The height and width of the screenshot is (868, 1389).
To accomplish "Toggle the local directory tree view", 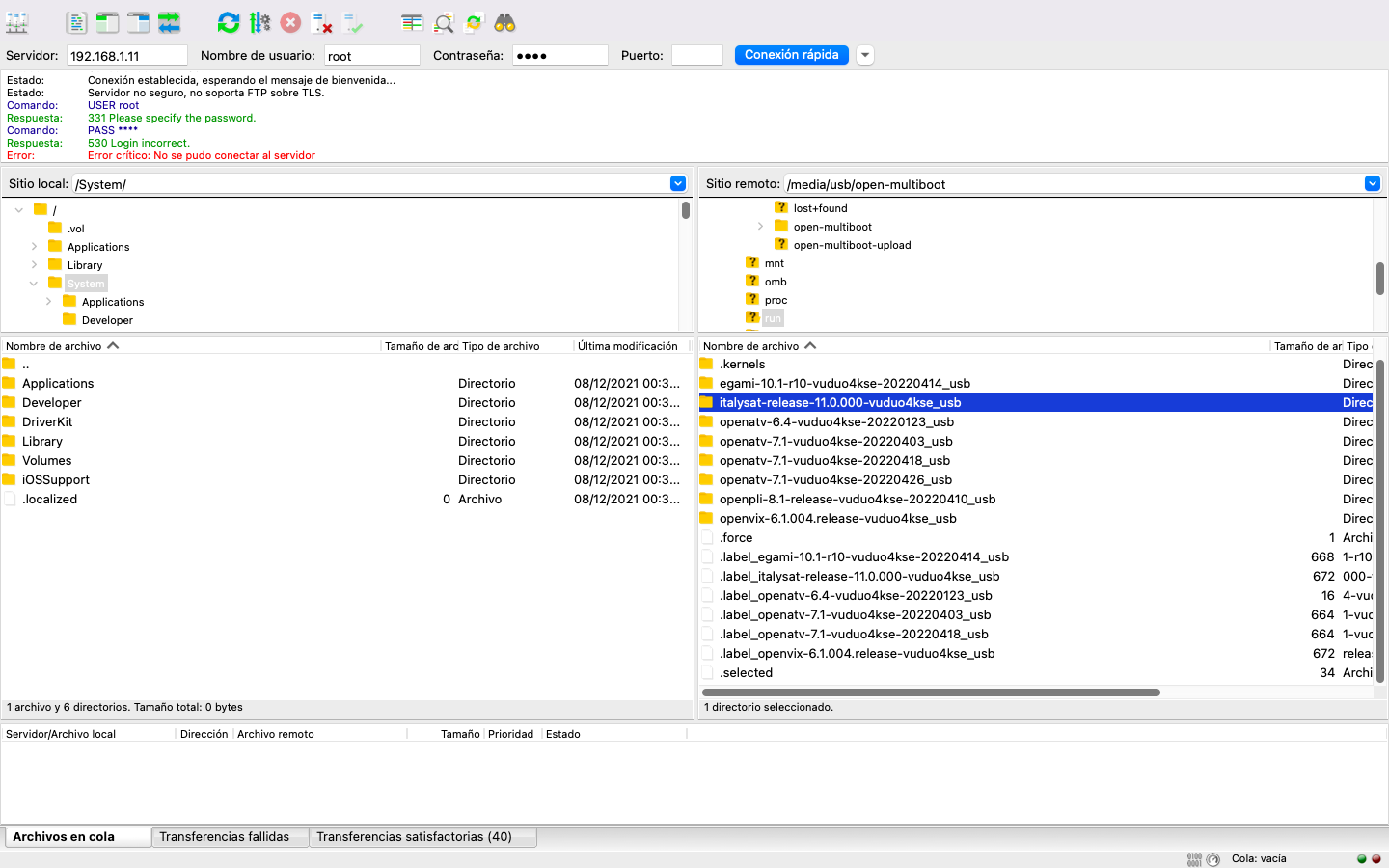I will (107, 22).
